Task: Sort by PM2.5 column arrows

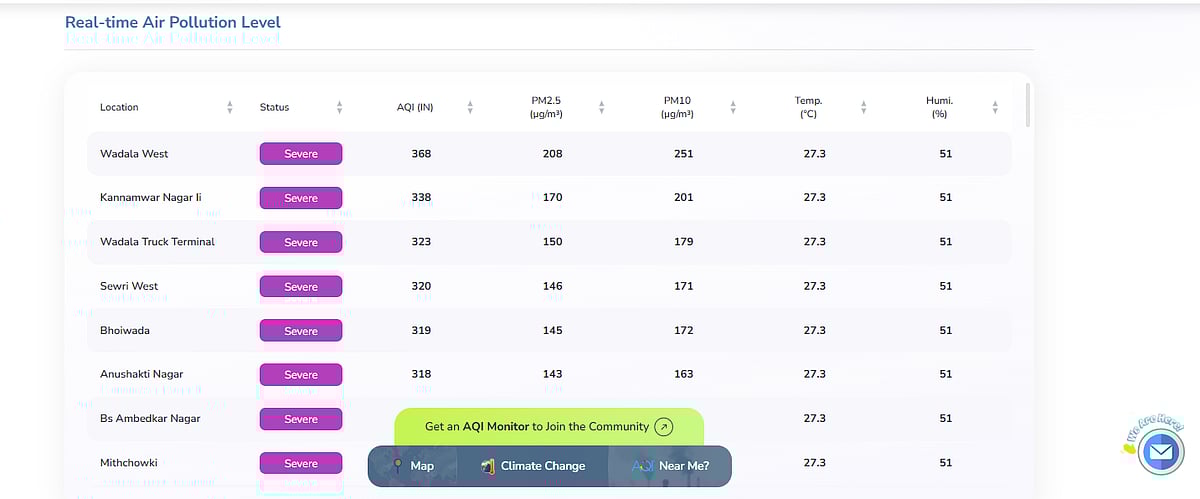Action: click(x=601, y=107)
